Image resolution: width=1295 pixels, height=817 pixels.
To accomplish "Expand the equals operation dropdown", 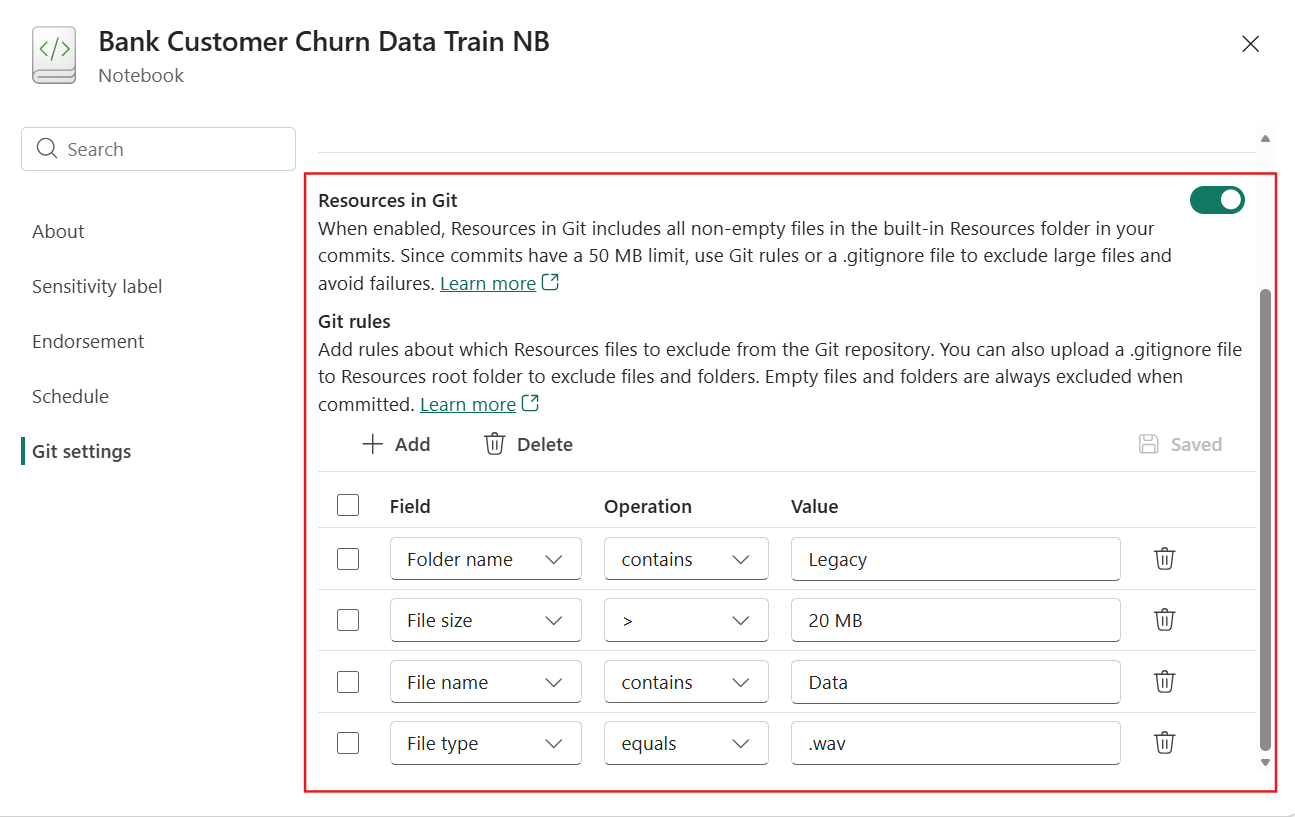I will [685, 743].
